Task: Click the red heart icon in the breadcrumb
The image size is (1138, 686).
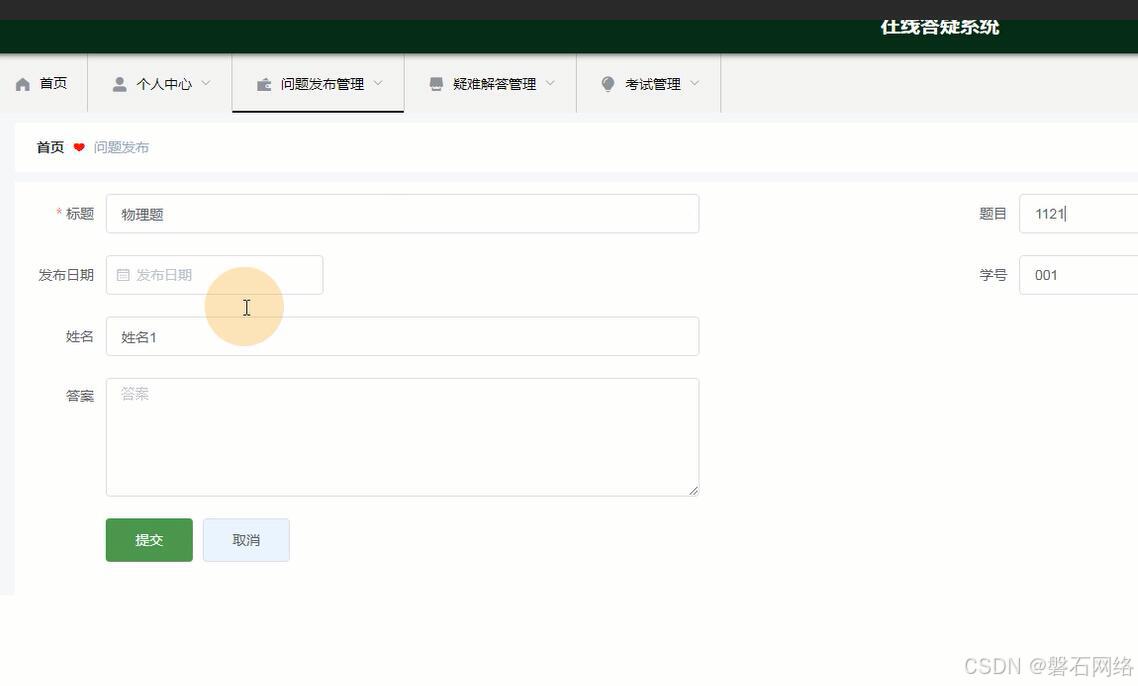Action: (x=79, y=146)
